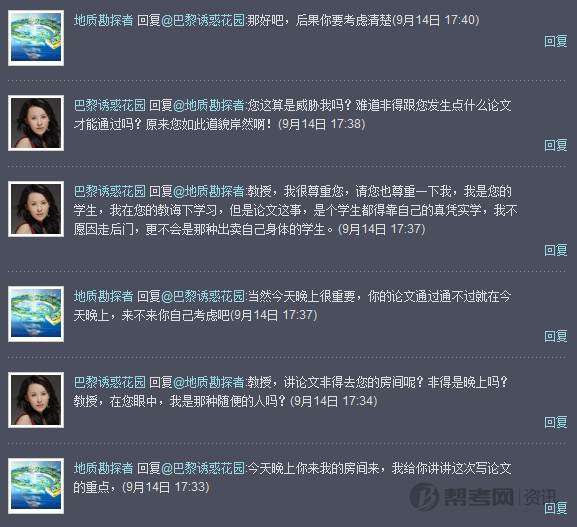Open @巴黎诱惑花园 mention in 17:40 comment

[x=203, y=20]
